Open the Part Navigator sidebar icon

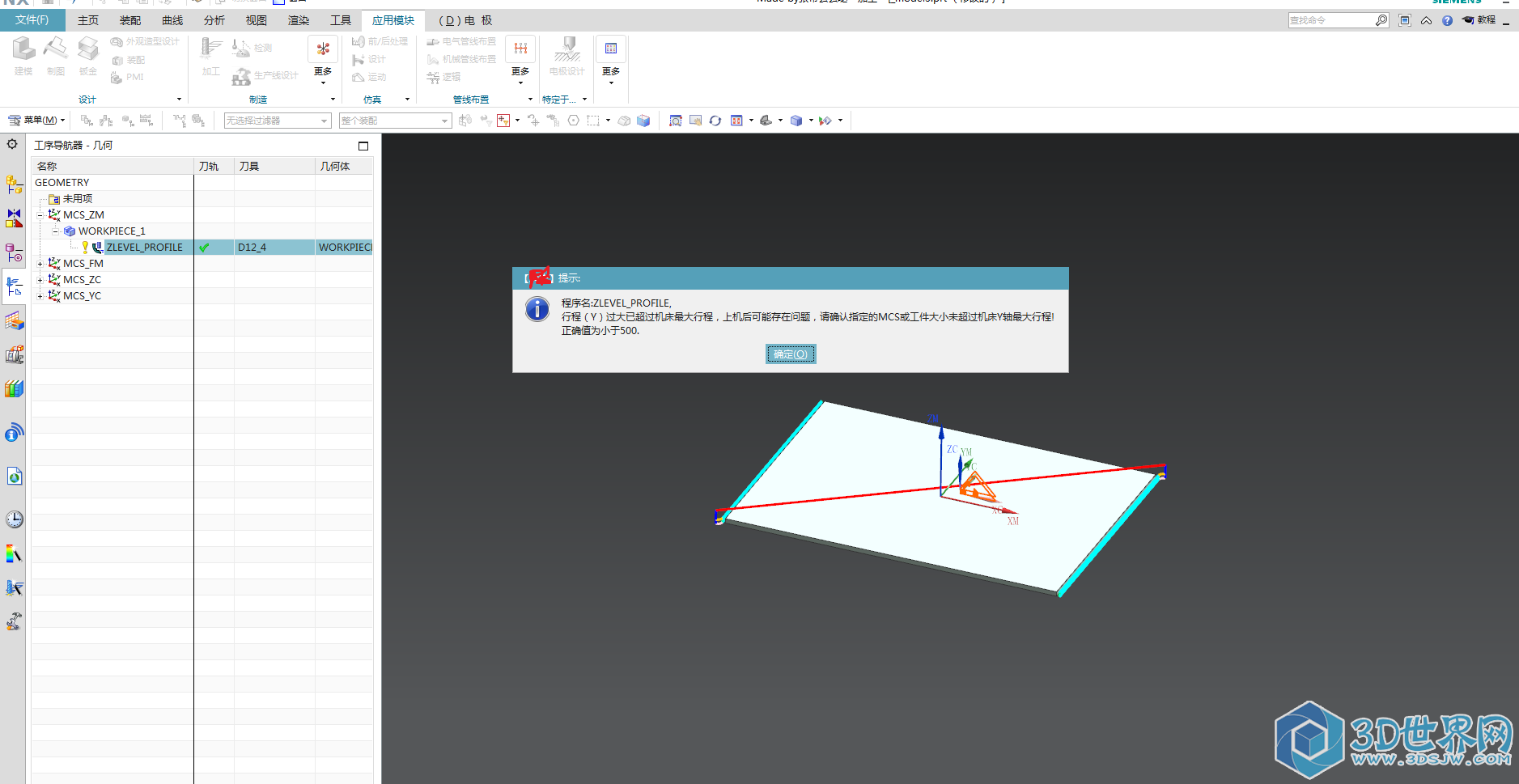pos(14,252)
